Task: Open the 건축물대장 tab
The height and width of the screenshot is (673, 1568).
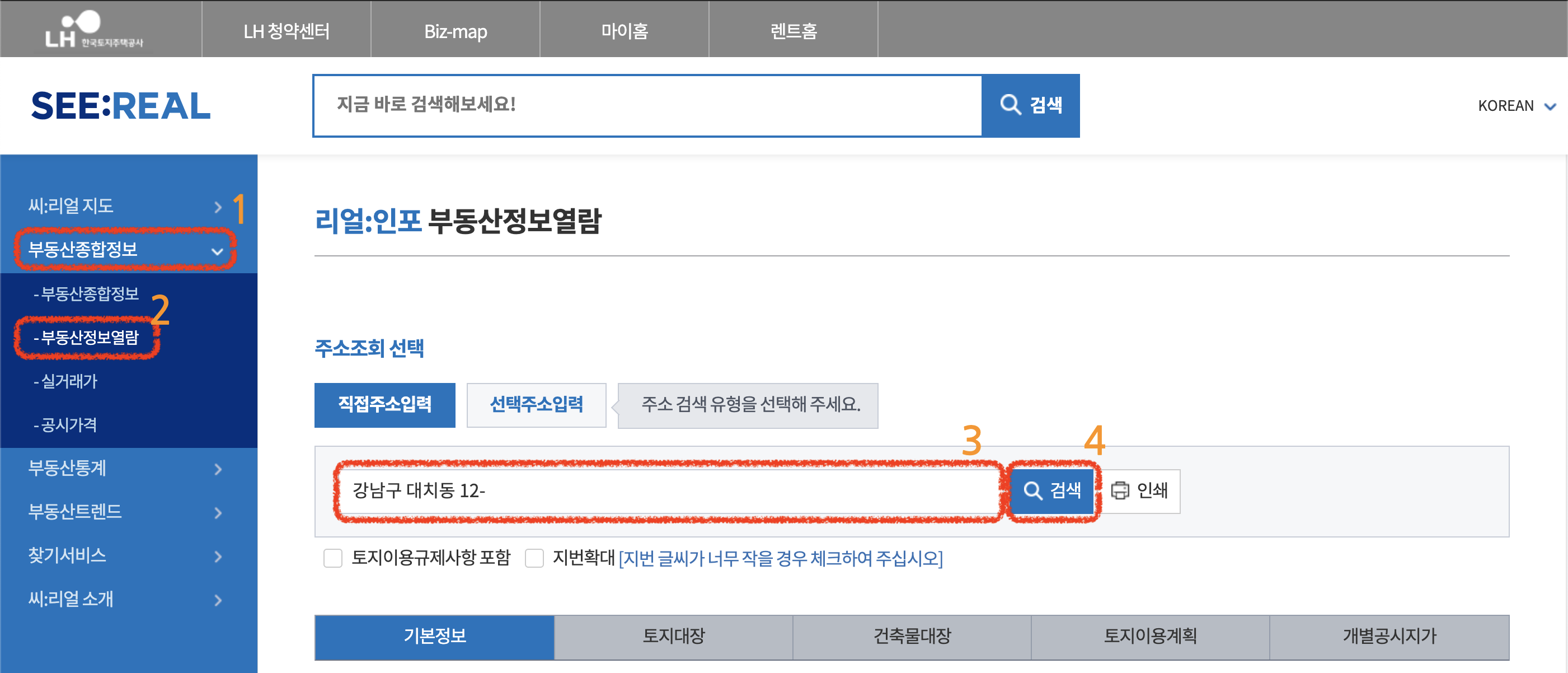Action: click(x=911, y=637)
